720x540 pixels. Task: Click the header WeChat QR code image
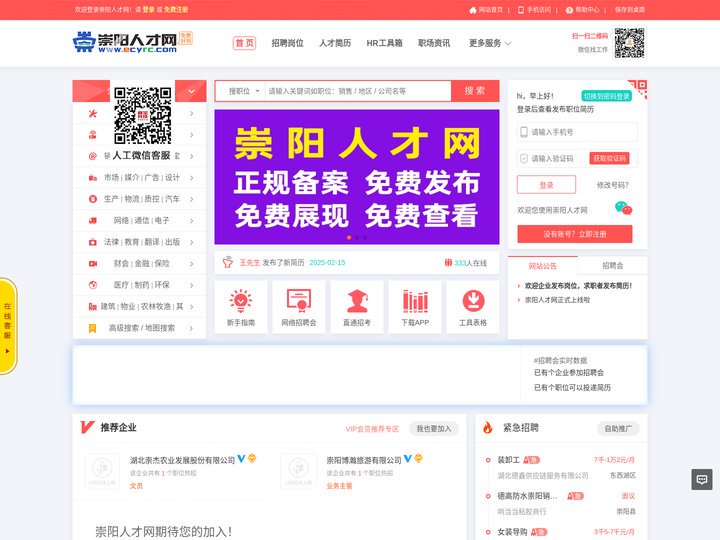630,43
